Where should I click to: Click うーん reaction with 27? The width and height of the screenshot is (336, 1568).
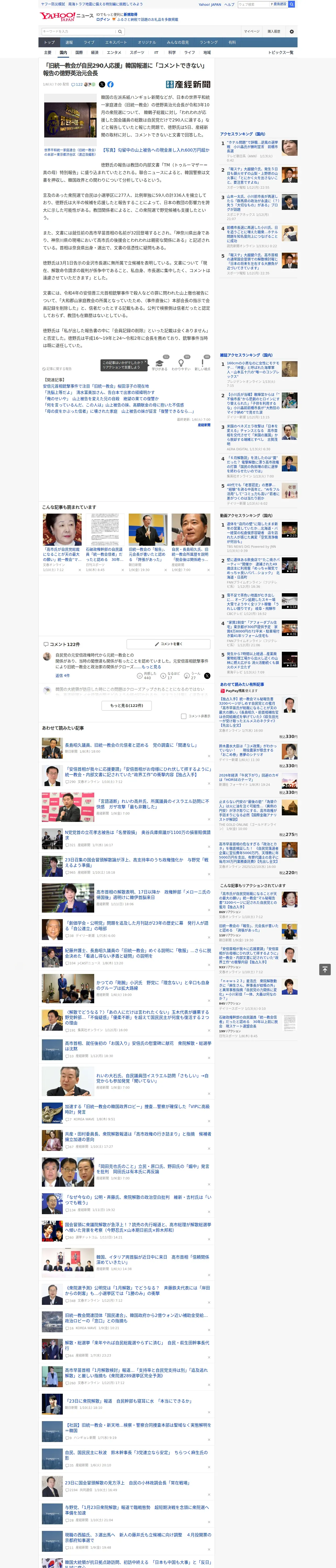pyautogui.click(x=192, y=676)
